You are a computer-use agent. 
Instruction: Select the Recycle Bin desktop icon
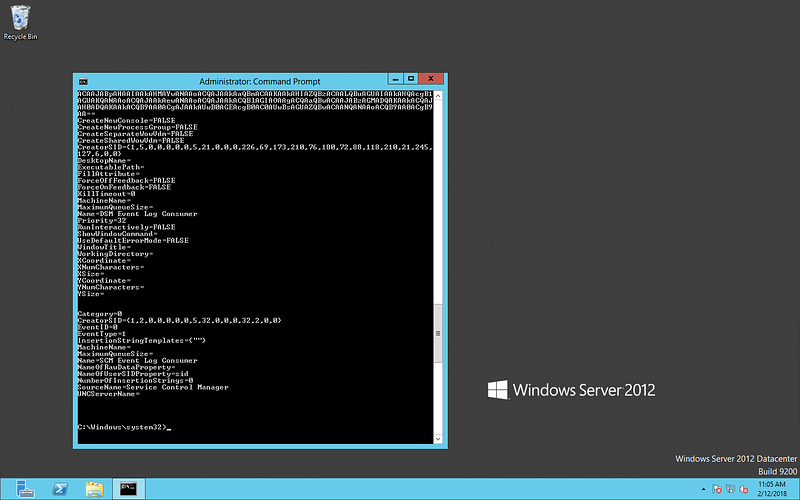pyautogui.click(x=20, y=22)
